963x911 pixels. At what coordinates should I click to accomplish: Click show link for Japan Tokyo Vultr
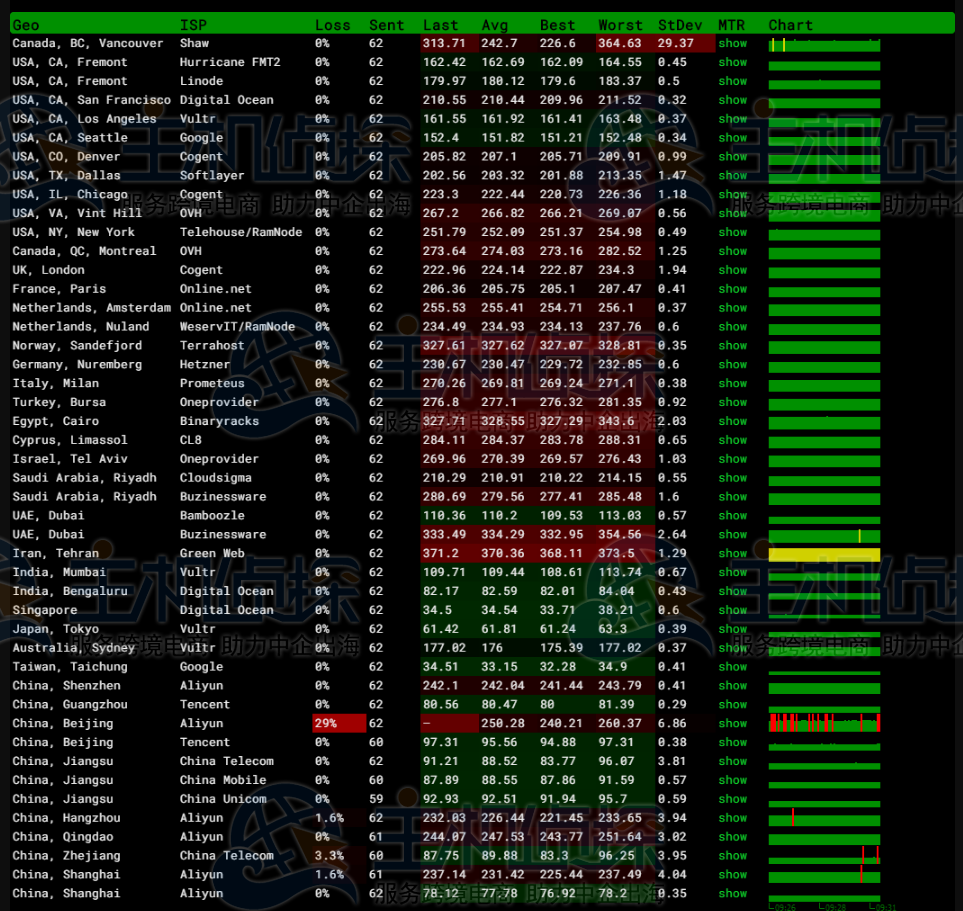coord(732,629)
